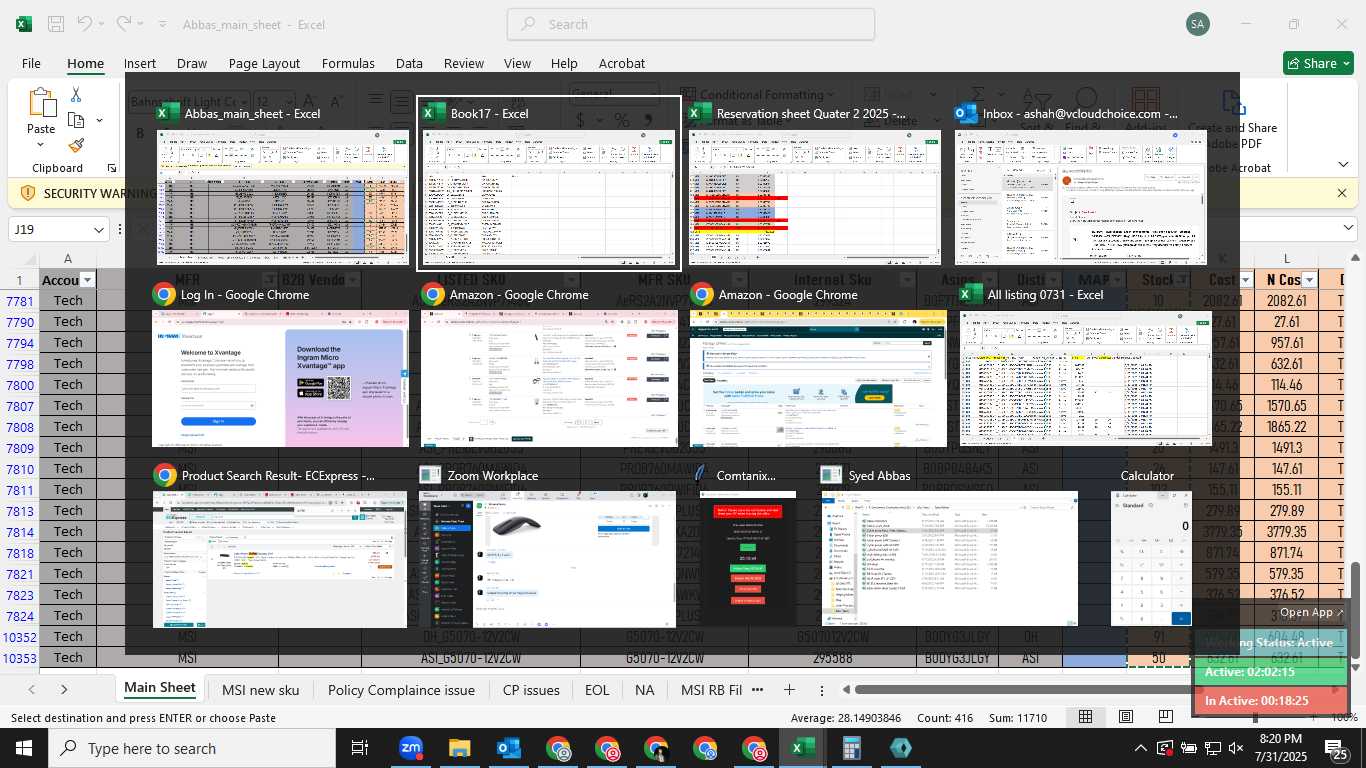Image resolution: width=1366 pixels, height=768 pixels.
Task: Open Calculator from the taskbar
Action: (x=851, y=748)
